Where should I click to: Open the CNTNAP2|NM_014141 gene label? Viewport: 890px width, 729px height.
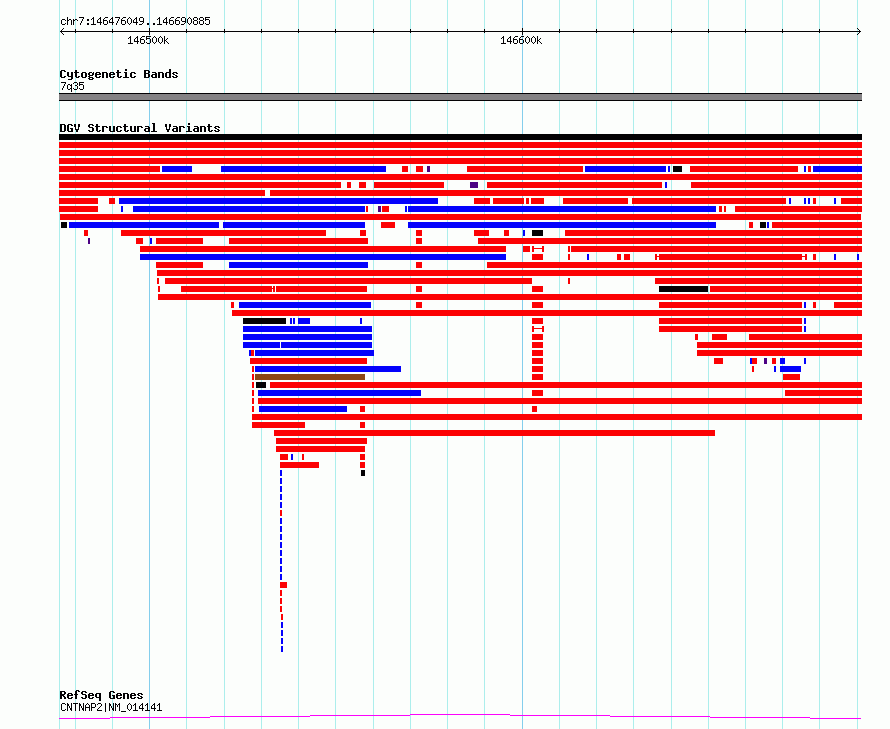point(111,707)
